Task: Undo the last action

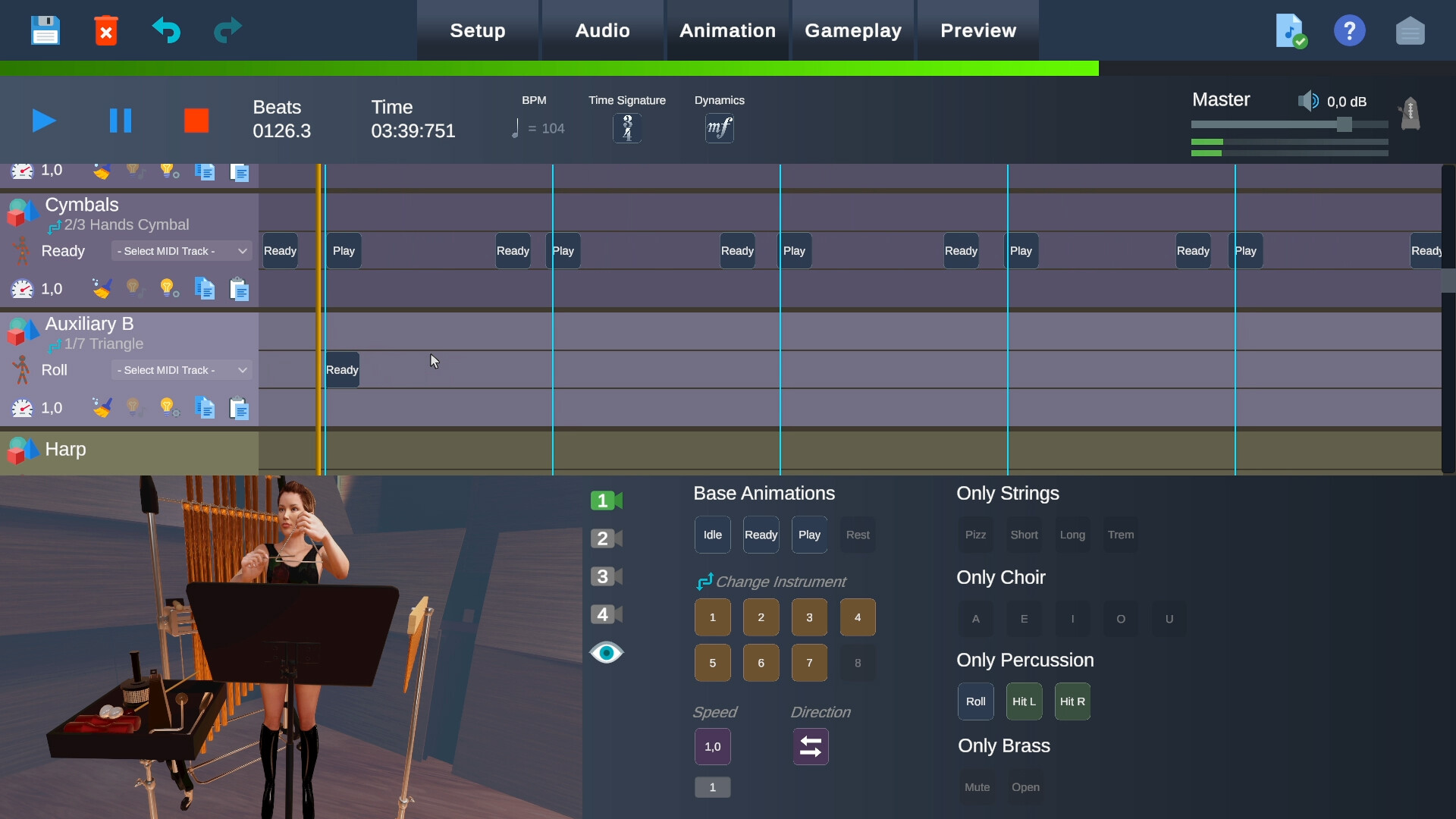Action: pyautogui.click(x=167, y=30)
